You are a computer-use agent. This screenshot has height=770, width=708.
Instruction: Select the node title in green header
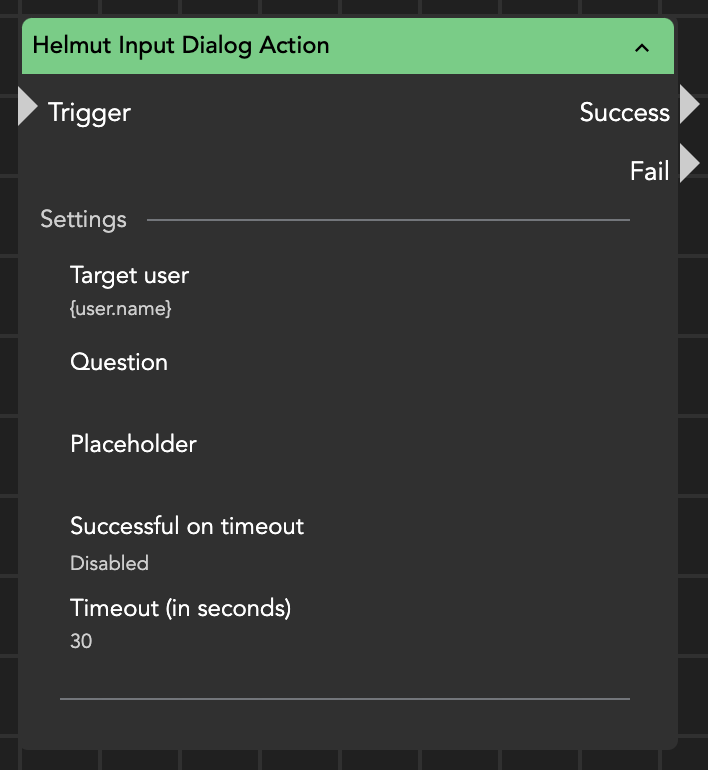click(x=181, y=46)
